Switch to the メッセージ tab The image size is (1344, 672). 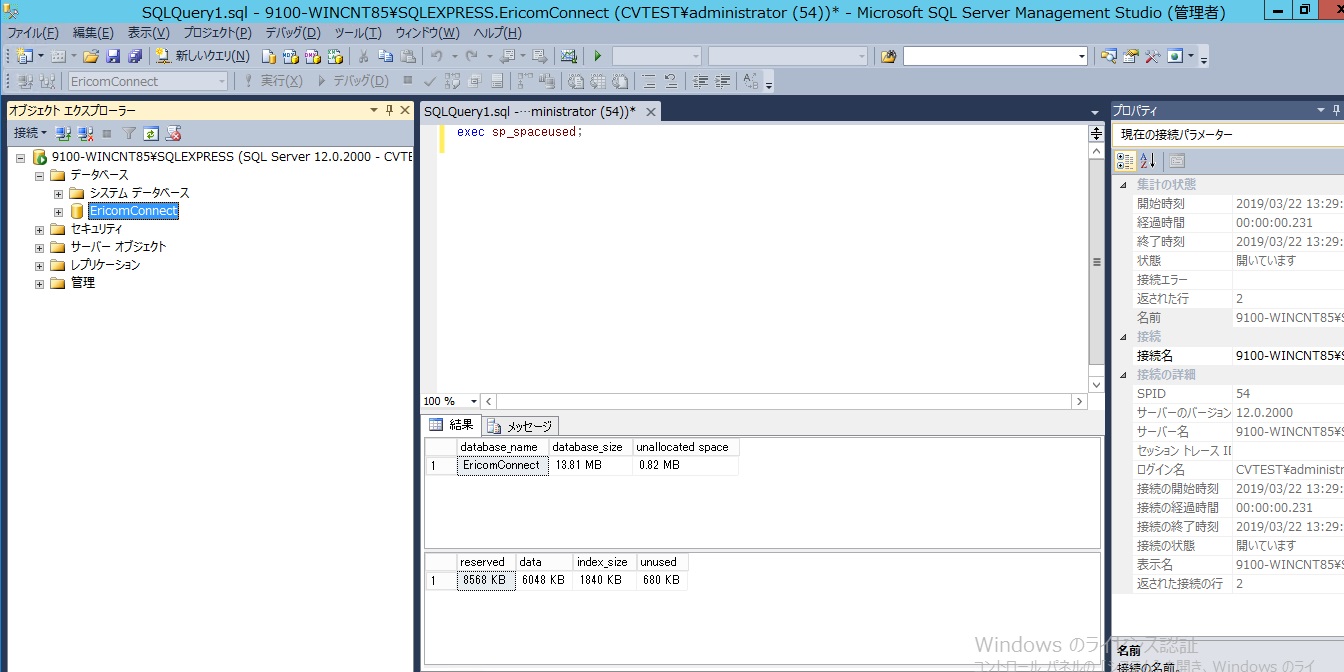coord(520,426)
